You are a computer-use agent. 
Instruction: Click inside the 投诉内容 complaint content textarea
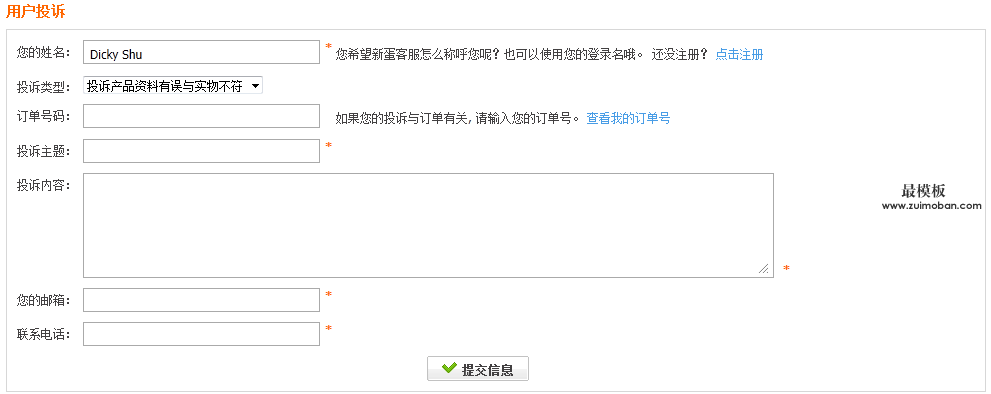click(429, 226)
